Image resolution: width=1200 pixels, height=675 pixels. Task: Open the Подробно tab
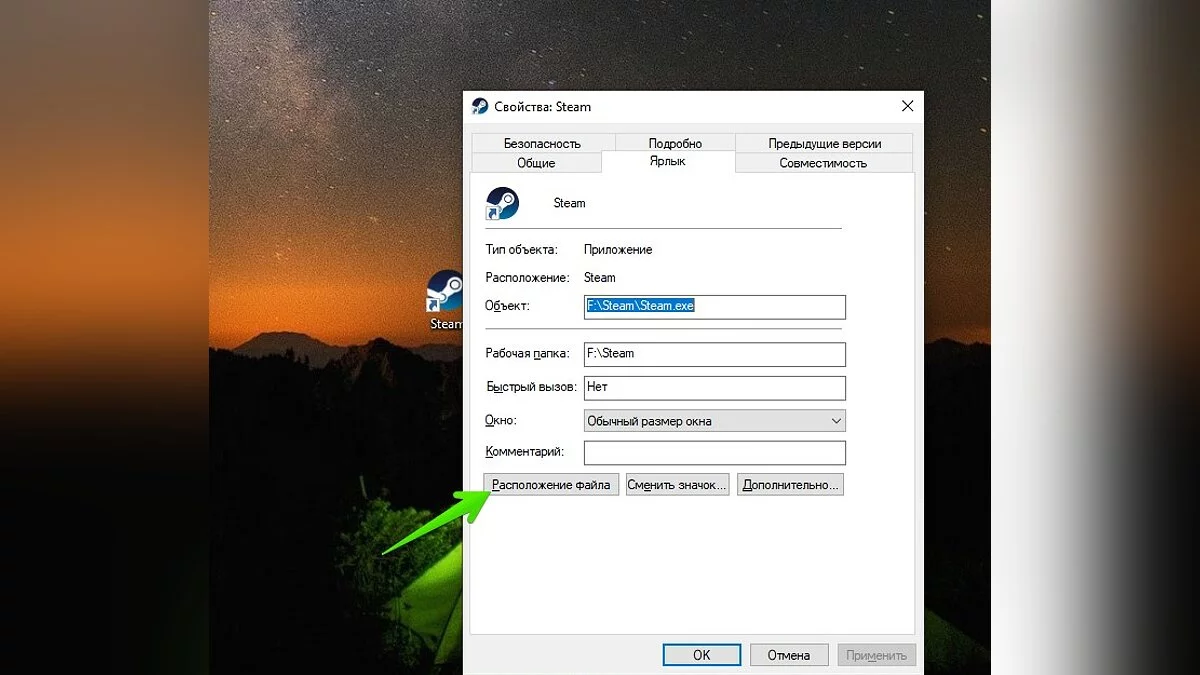tap(675, 143)
